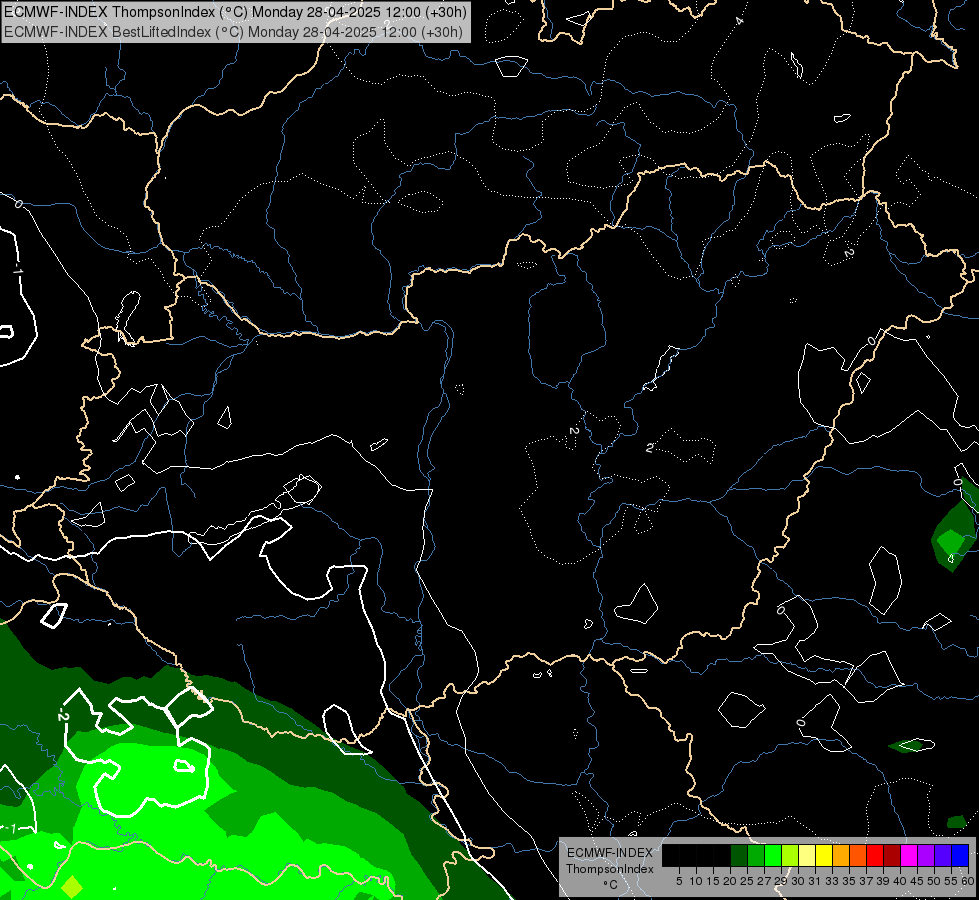The image size is (979, 900).
Task: Click the legend tick value '40'
Action: [900, 881]
